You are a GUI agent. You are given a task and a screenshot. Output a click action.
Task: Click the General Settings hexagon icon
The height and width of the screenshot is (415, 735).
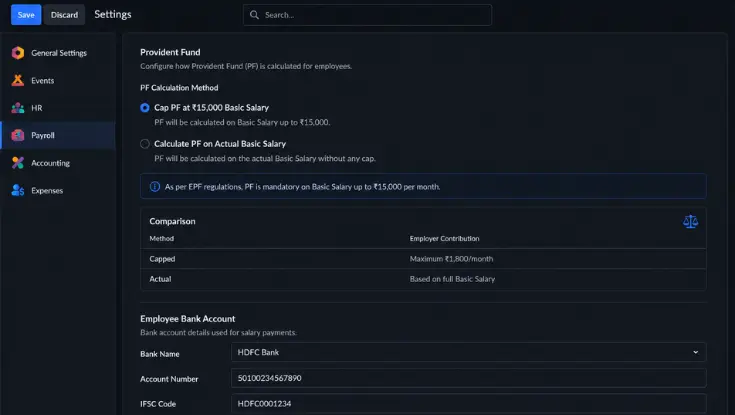(18, 53)
